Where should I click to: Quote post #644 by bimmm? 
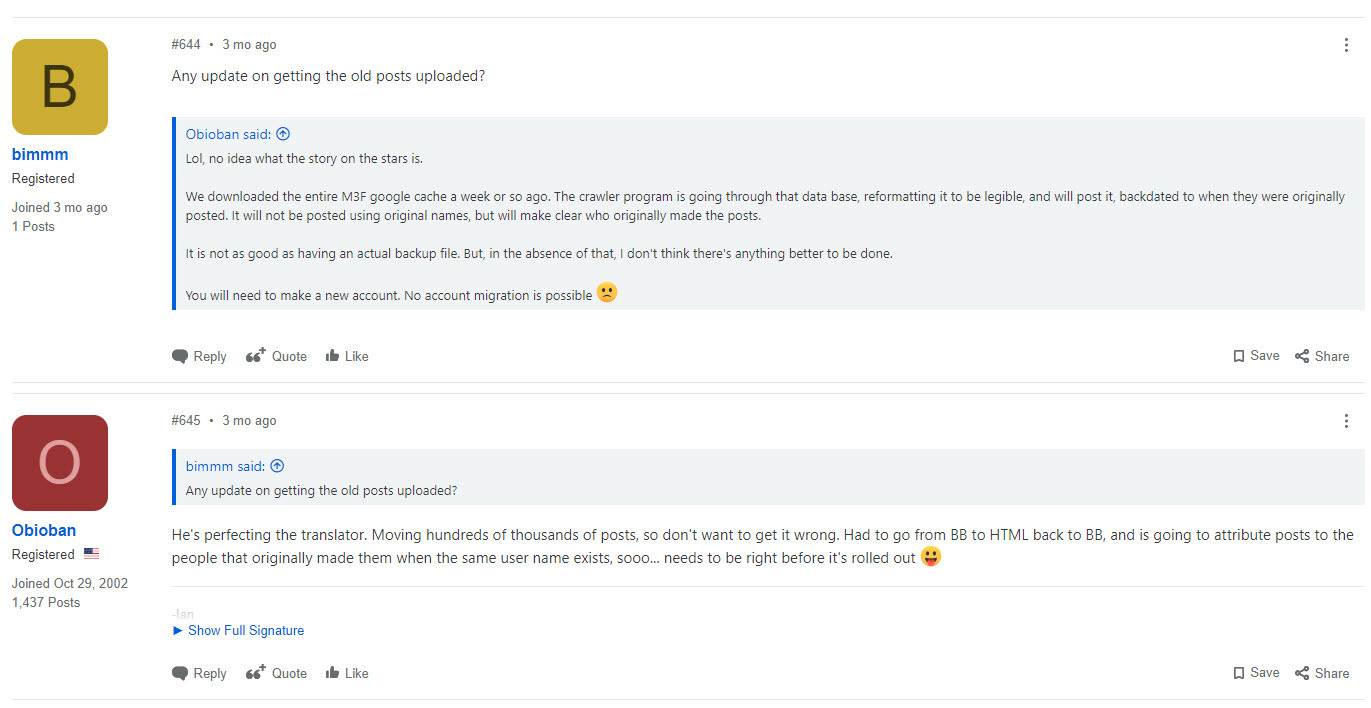(276, 356)
